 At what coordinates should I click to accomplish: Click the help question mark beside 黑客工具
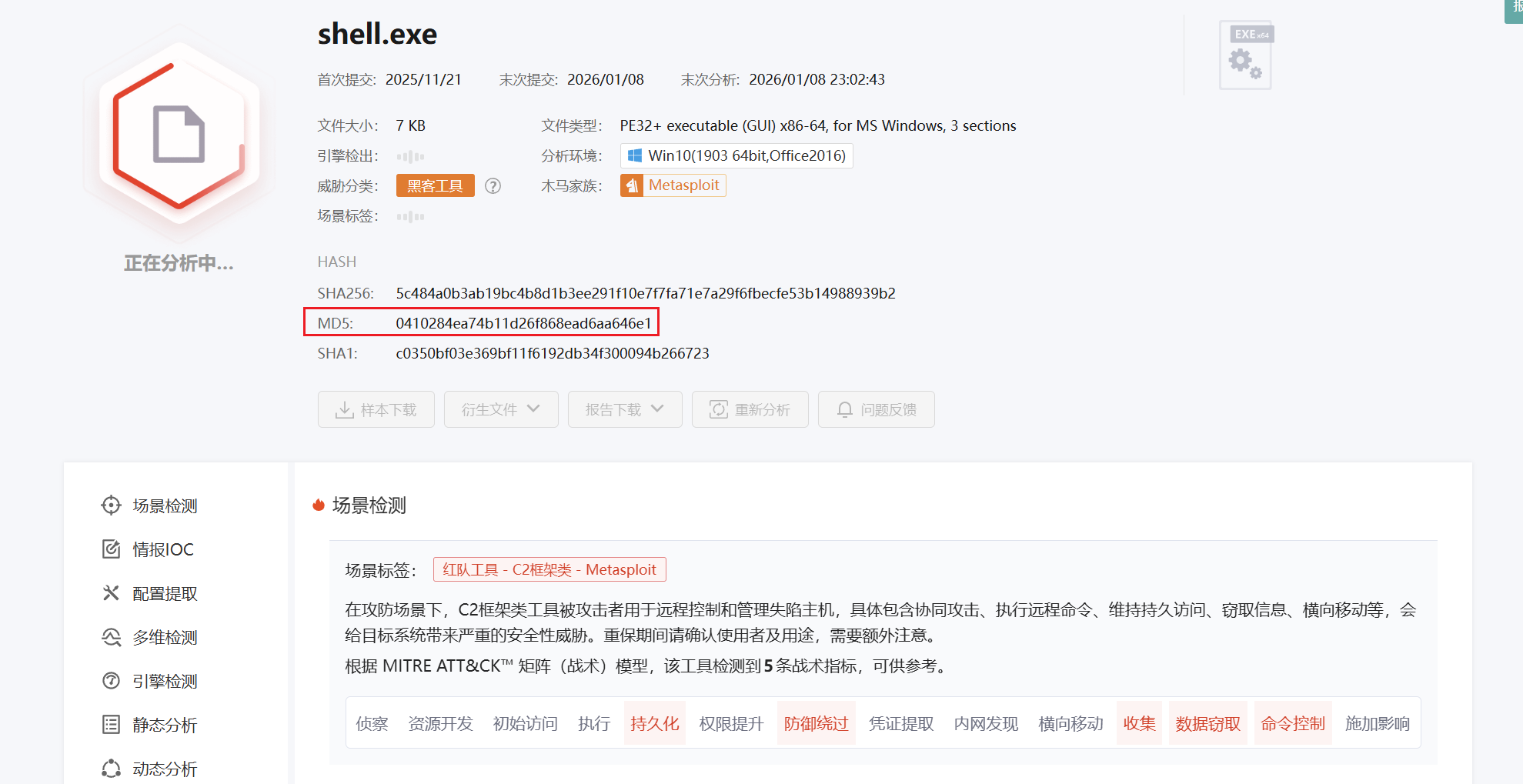(x=493, y=186)
